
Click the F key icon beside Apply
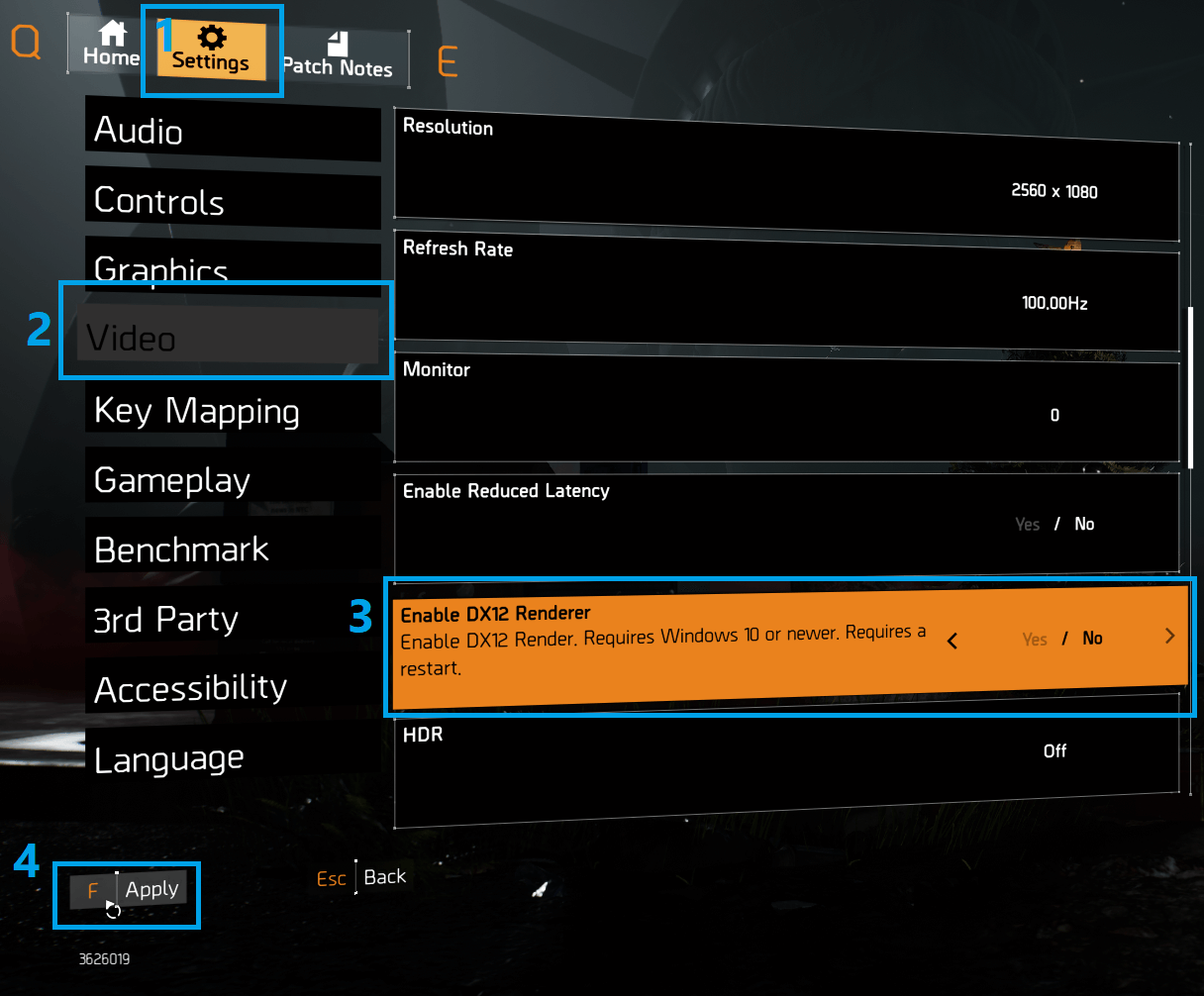[x=93, y=891]
